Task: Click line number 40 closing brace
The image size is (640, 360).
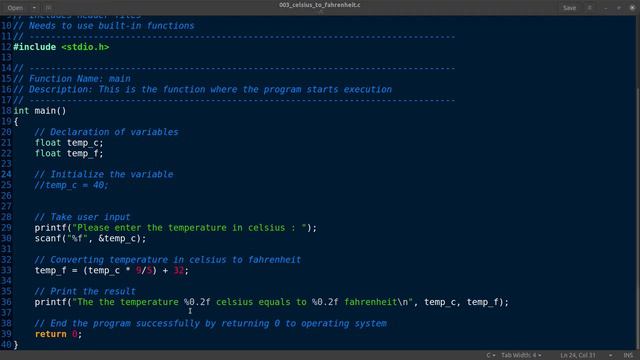Action: point(16,344)
